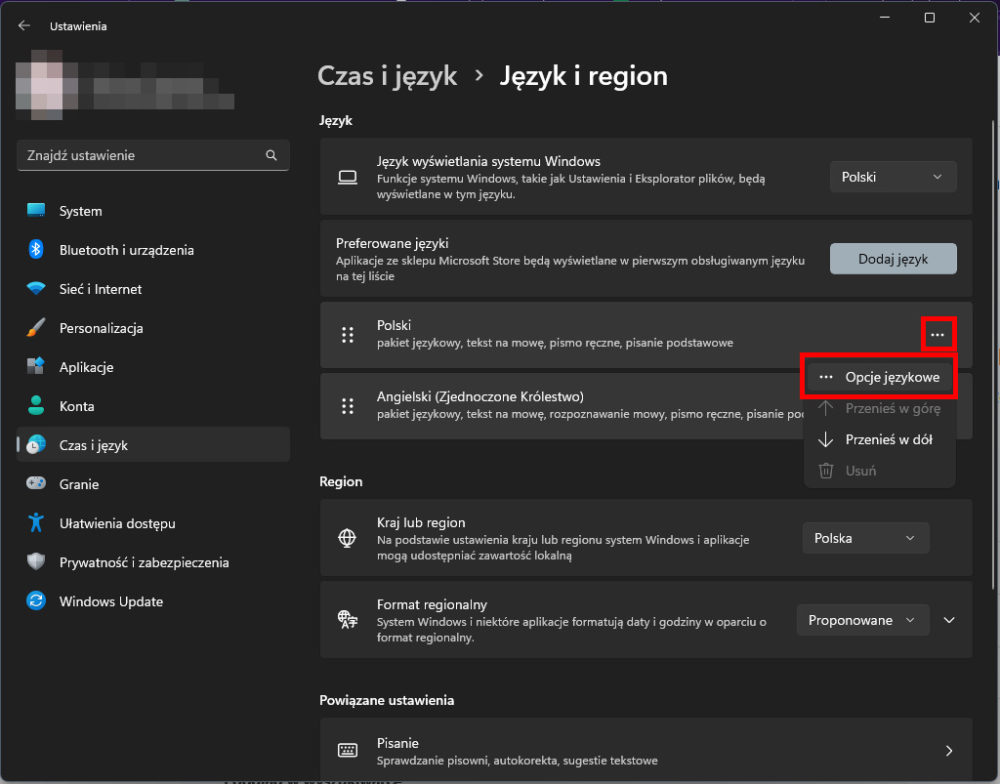Click the Angielski (Zjednoczone Królestwo) language name
The image size is (1000, 784).
click(480, 396)
